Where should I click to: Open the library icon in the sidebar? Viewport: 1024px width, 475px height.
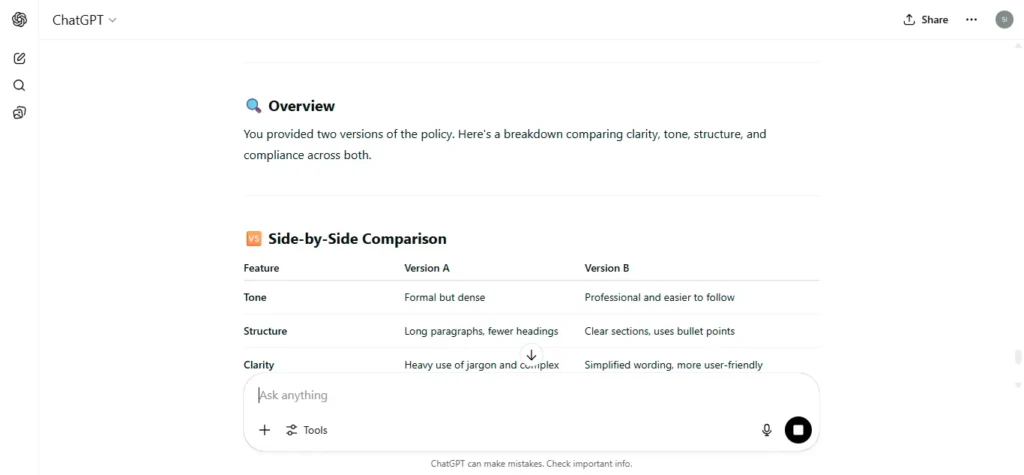pyautogui.click(x=20, y=113)
